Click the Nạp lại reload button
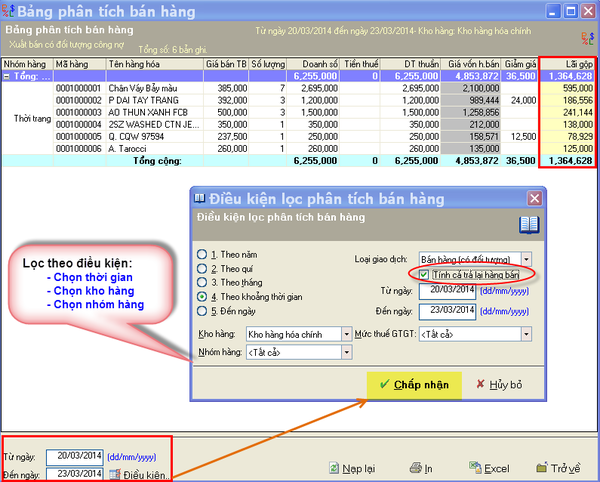600x482 pixels. pos(352,467)
